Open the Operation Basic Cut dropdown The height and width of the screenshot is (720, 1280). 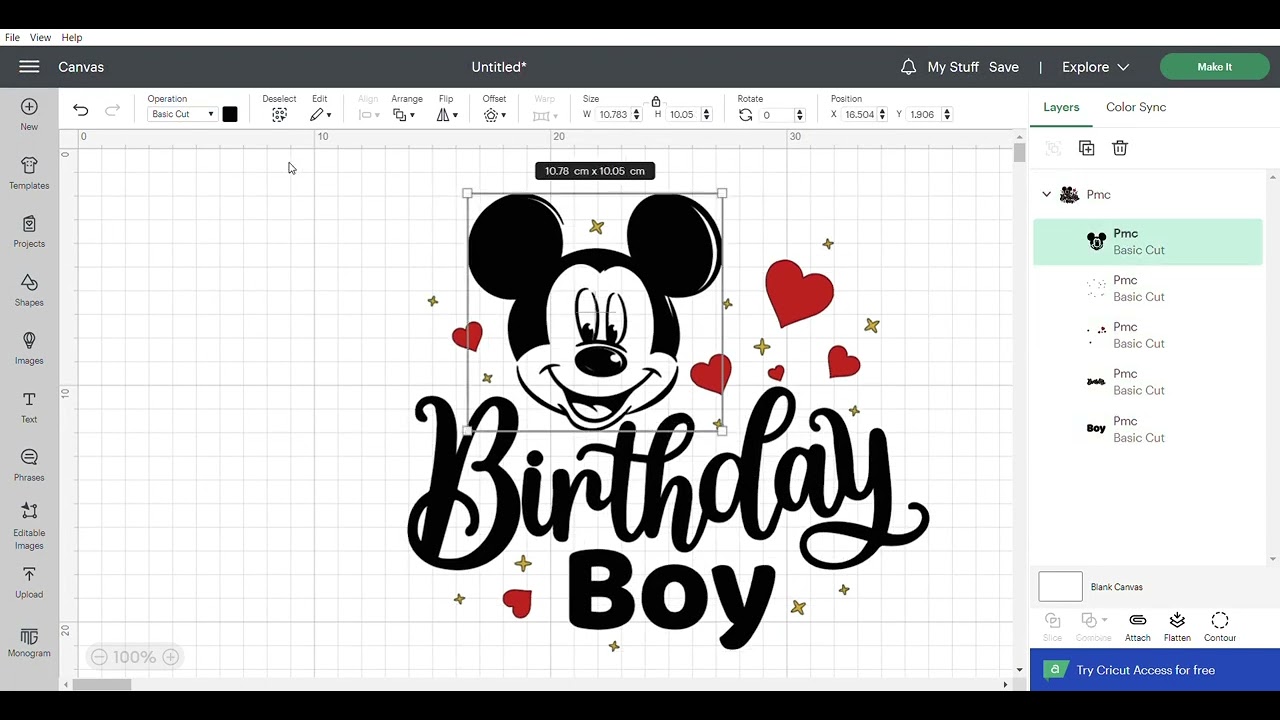[181, 114]
